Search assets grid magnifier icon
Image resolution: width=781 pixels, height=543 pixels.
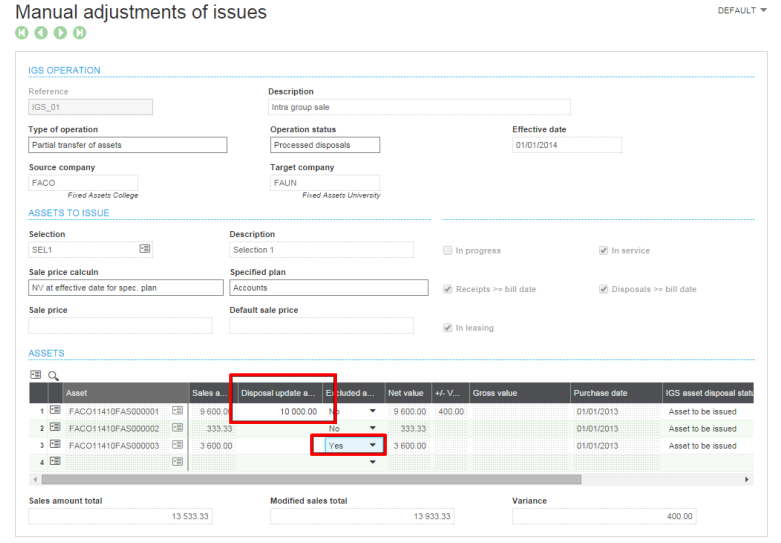[x=53, y=376]
